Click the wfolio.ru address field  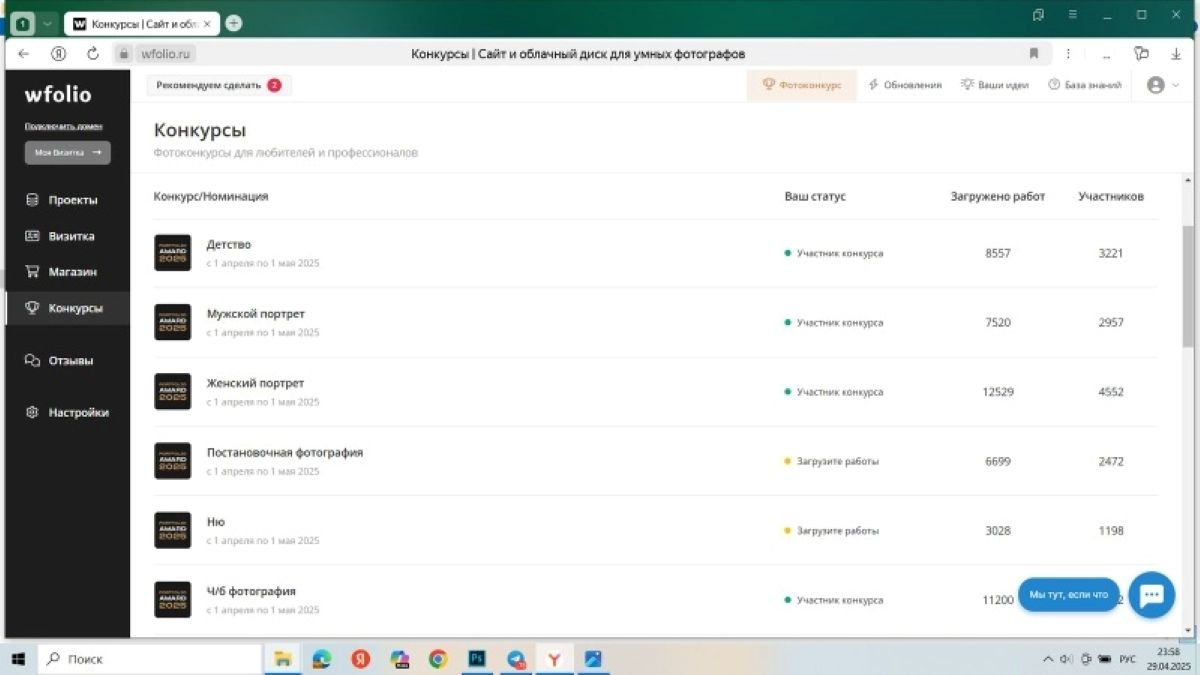point(166,54)
